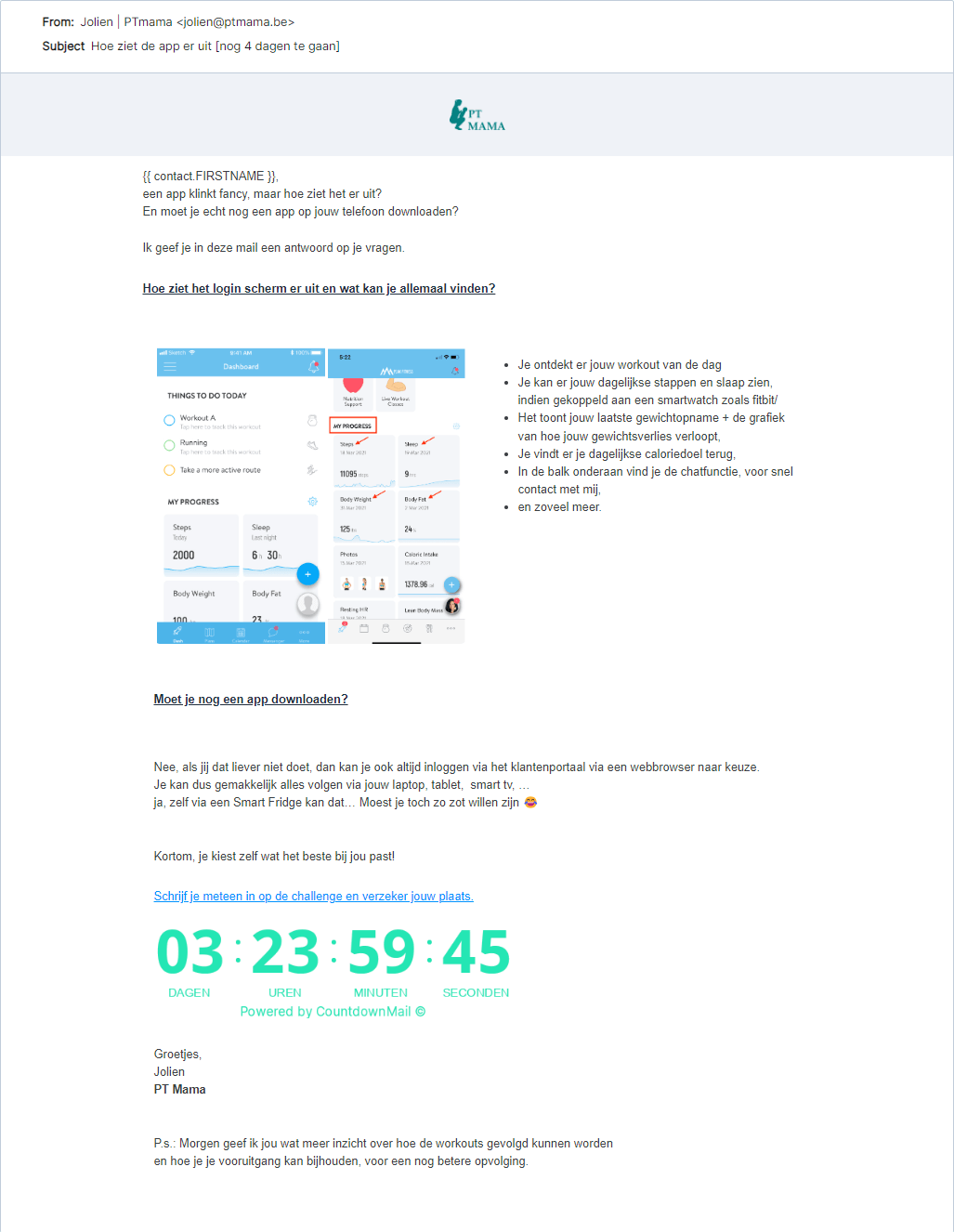Tap blue plus button over Sleep card
Image resolution: width=954 pixels, height=1232 pixels.
(308, 574)
